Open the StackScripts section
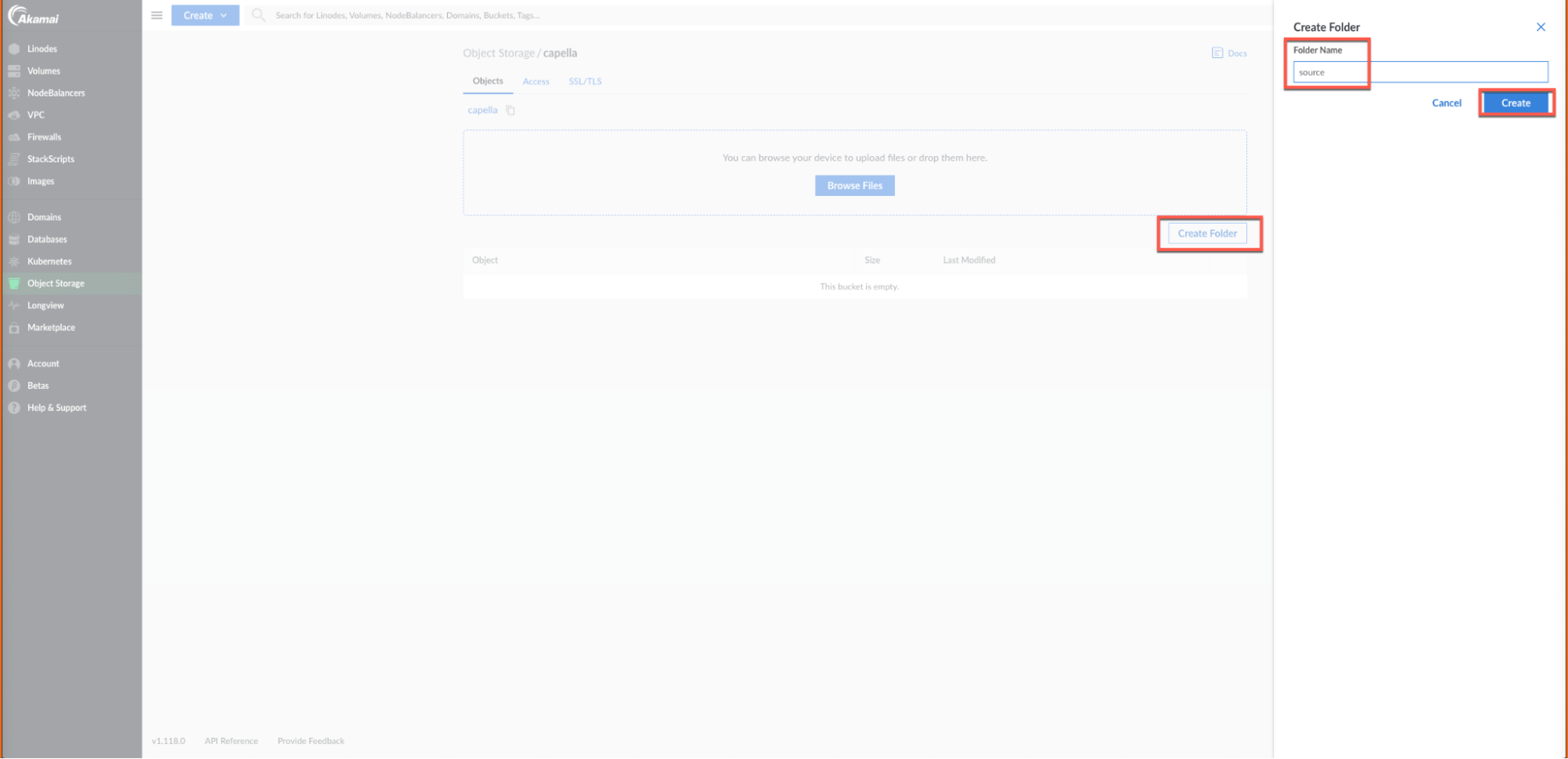 pos(51,158)
